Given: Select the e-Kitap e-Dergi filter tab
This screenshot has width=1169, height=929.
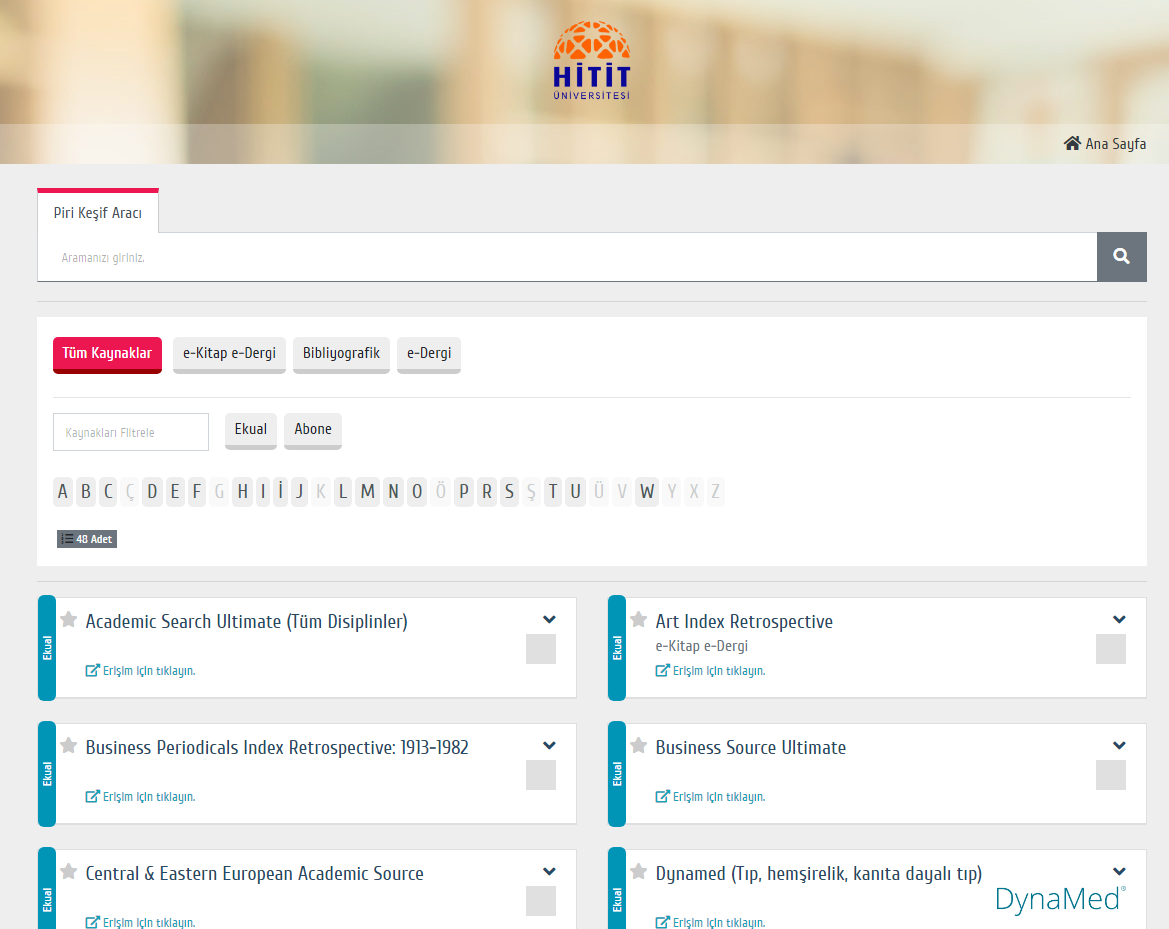Looking at the screenshot, I should (230, 354).
